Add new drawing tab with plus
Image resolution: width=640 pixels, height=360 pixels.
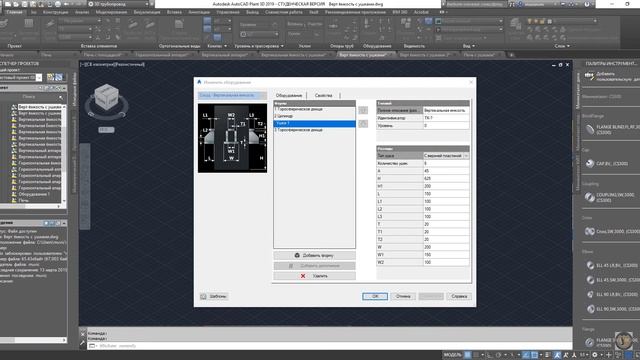(511, 55)
